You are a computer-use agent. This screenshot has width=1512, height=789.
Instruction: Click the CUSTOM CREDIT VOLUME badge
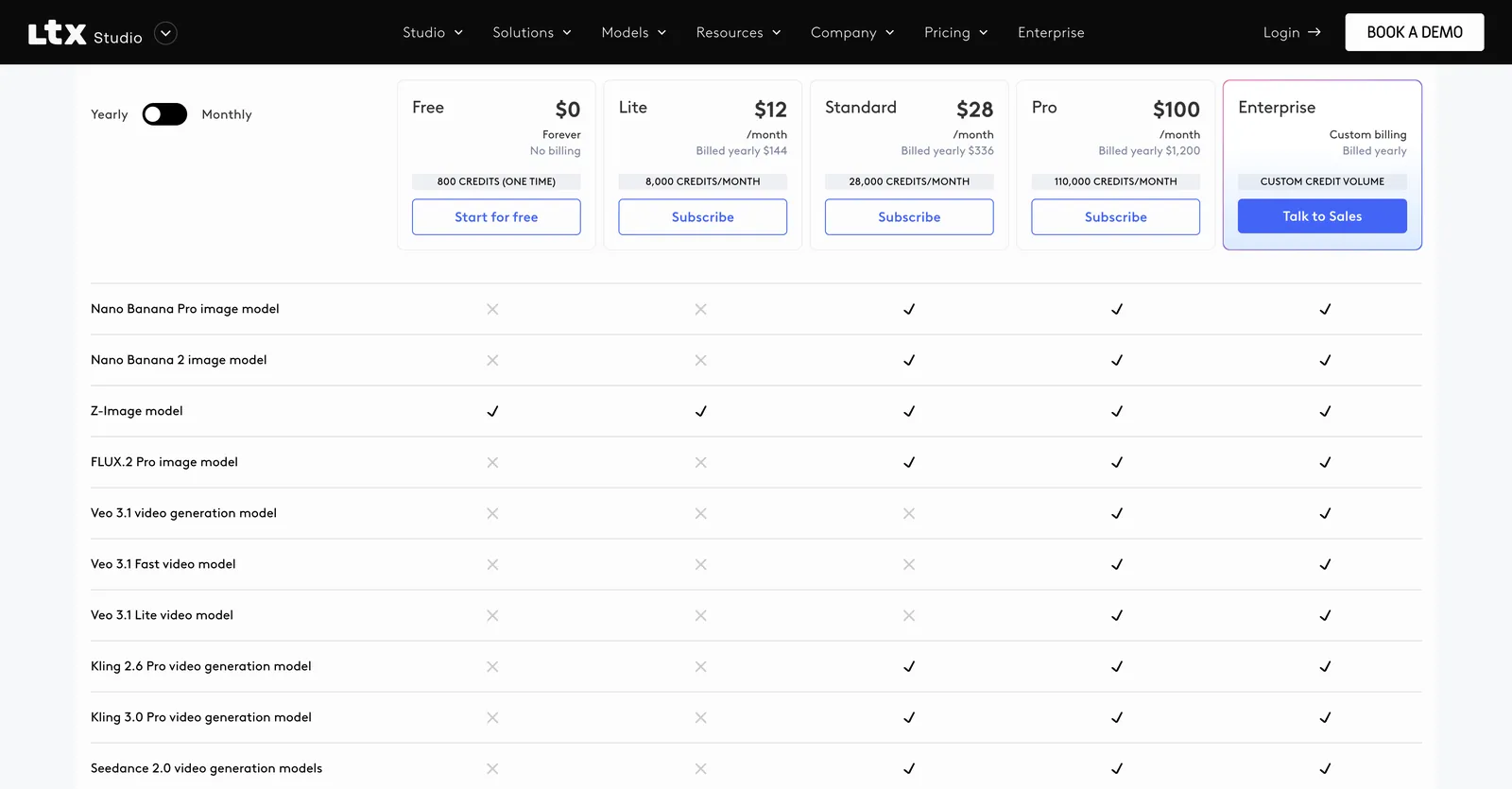click(x=1322, y=181)
